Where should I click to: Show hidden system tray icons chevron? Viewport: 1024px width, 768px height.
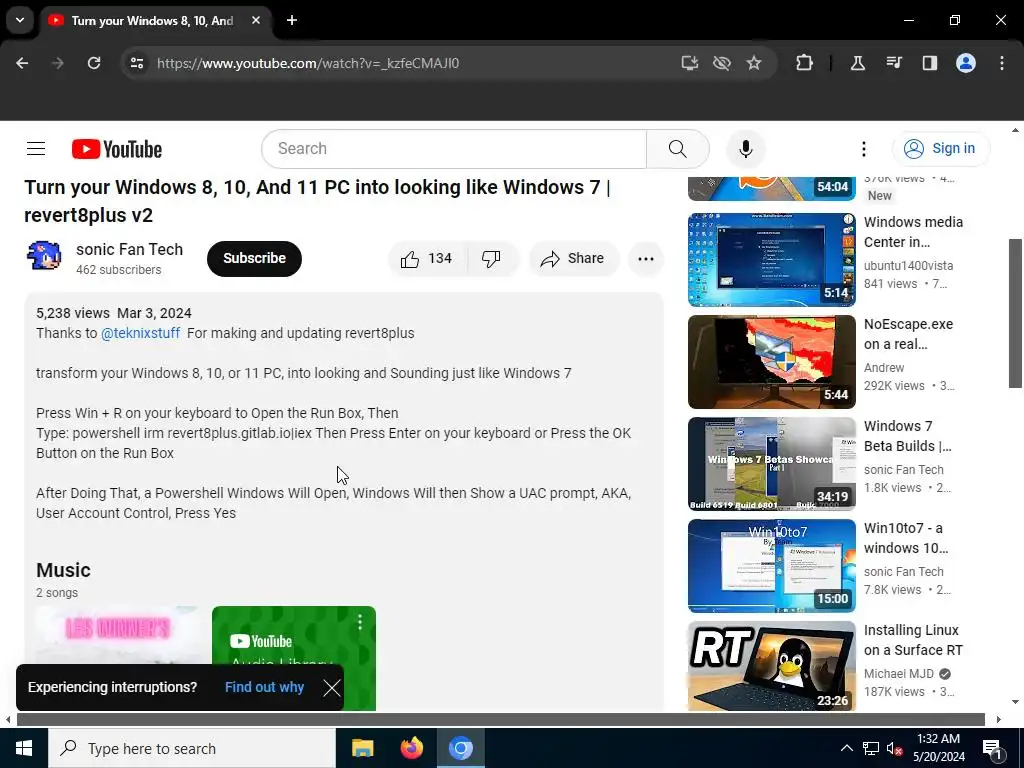[x=846, y=748]
